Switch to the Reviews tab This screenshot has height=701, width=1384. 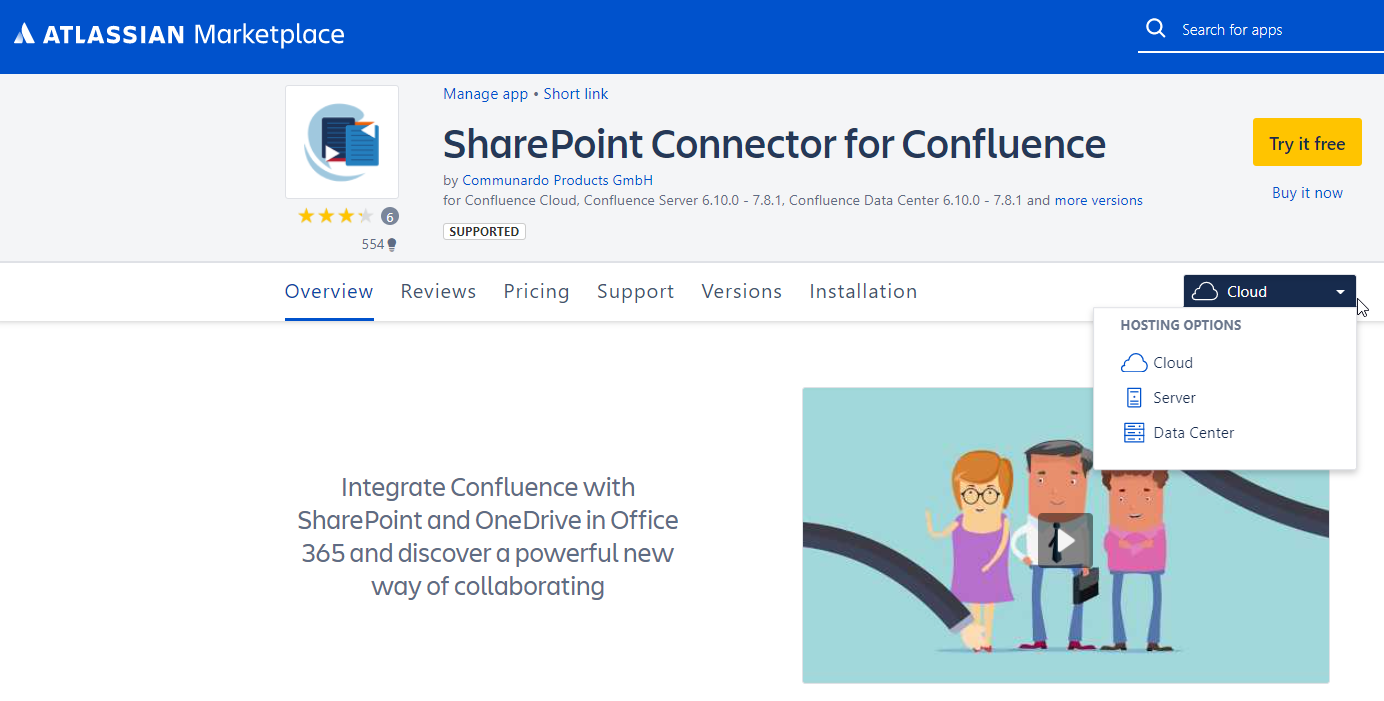(x=438, y=292)
